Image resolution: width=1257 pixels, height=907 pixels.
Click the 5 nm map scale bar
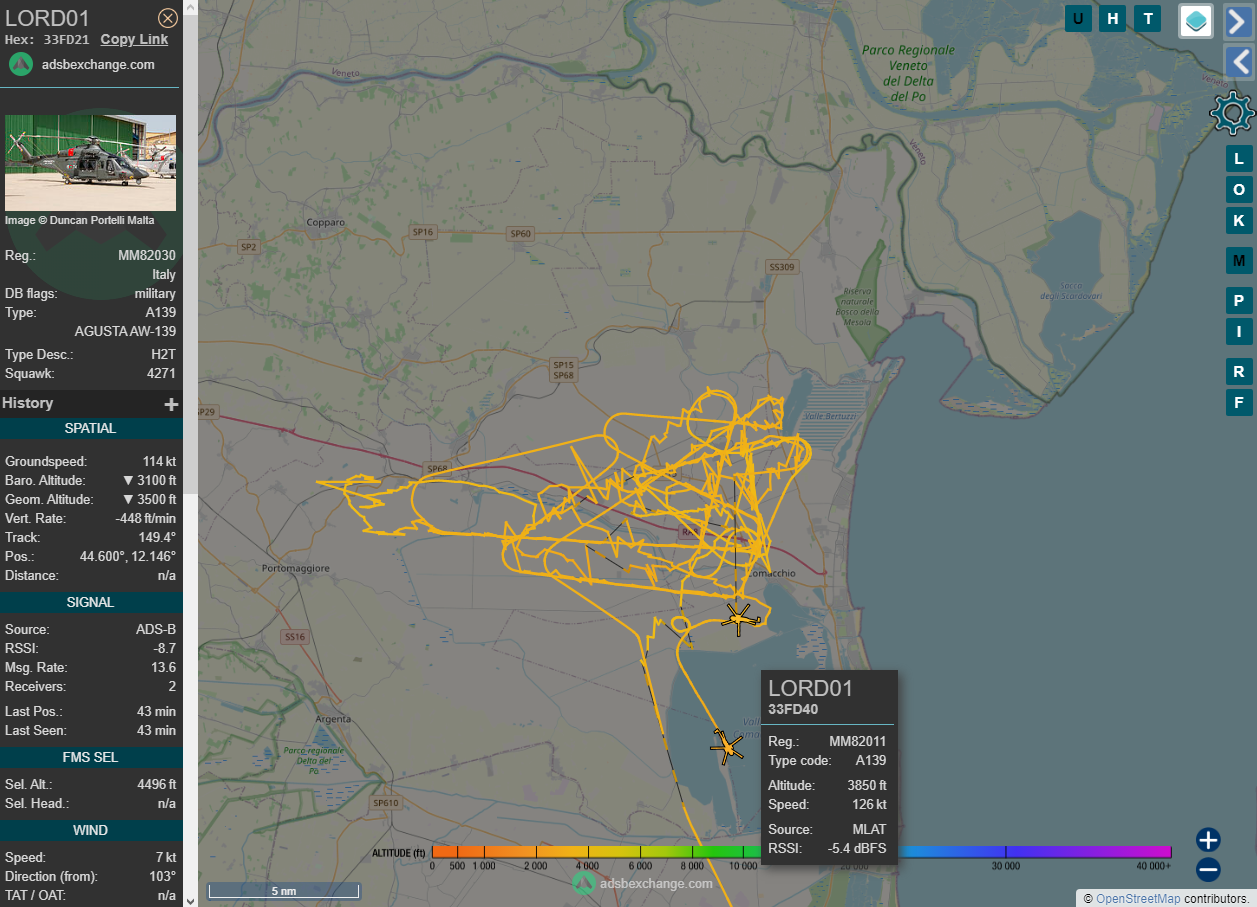pos(283,890)
